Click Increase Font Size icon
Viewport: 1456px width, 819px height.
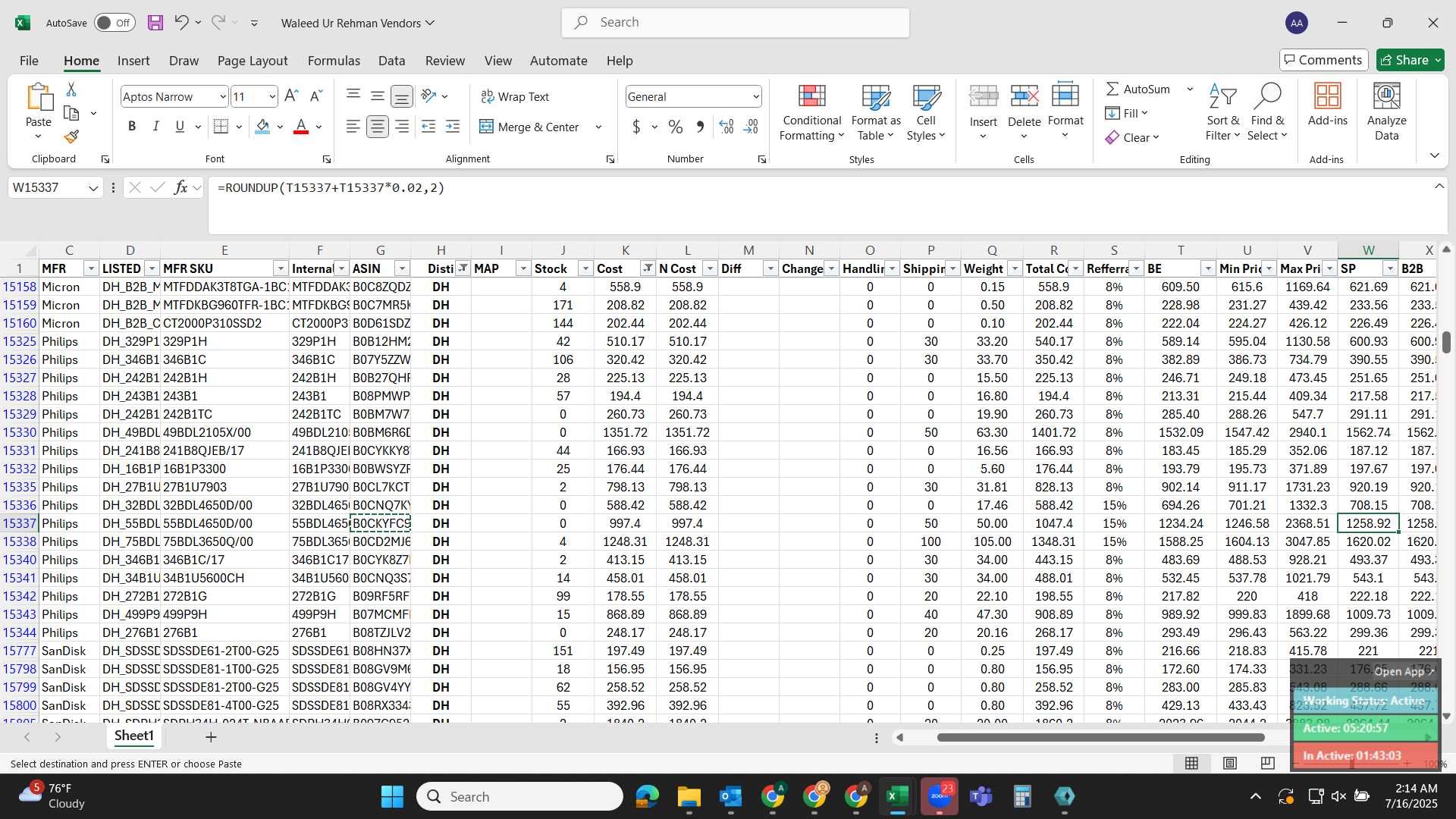coord(291,96)
